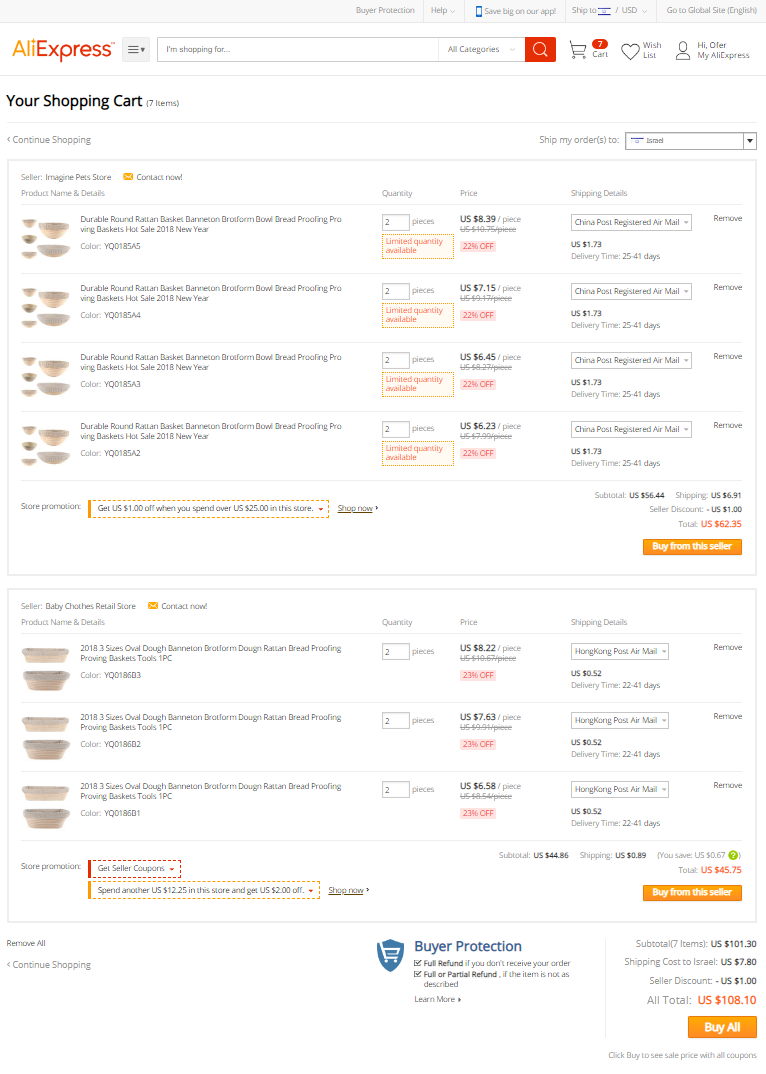The height and width of the screenshot is (1074, 766).
Task: Click the Buy All button
Action: point(722,1027)
